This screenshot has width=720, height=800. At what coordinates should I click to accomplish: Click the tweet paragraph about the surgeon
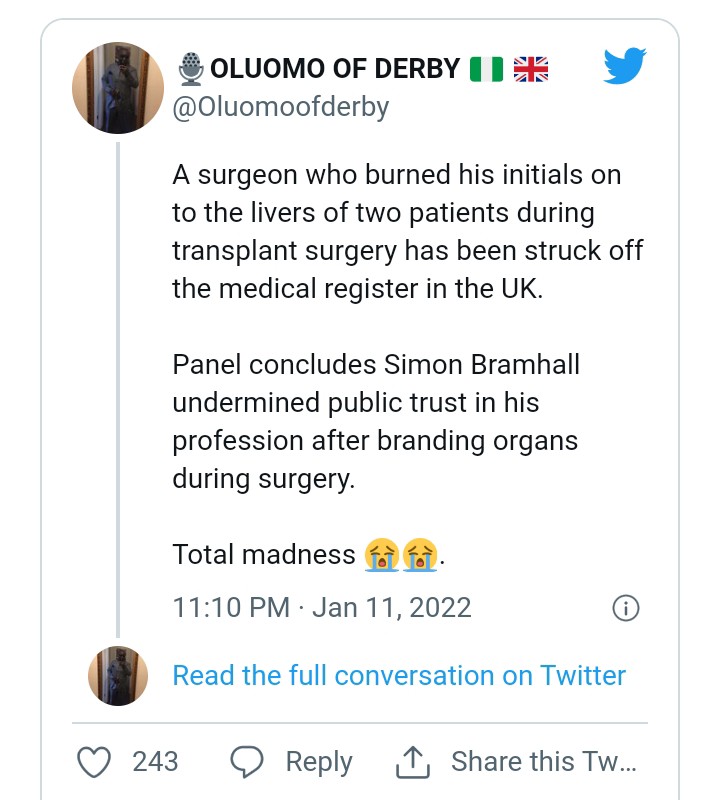(407, 231)
